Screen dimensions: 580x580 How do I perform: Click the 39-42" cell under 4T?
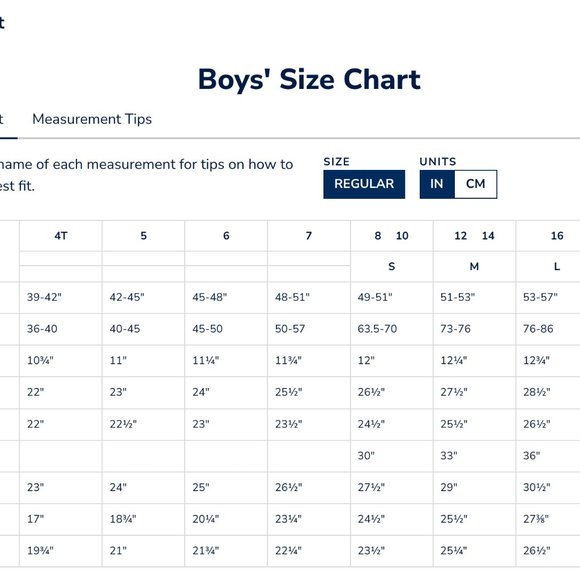(x=44, y=297)
